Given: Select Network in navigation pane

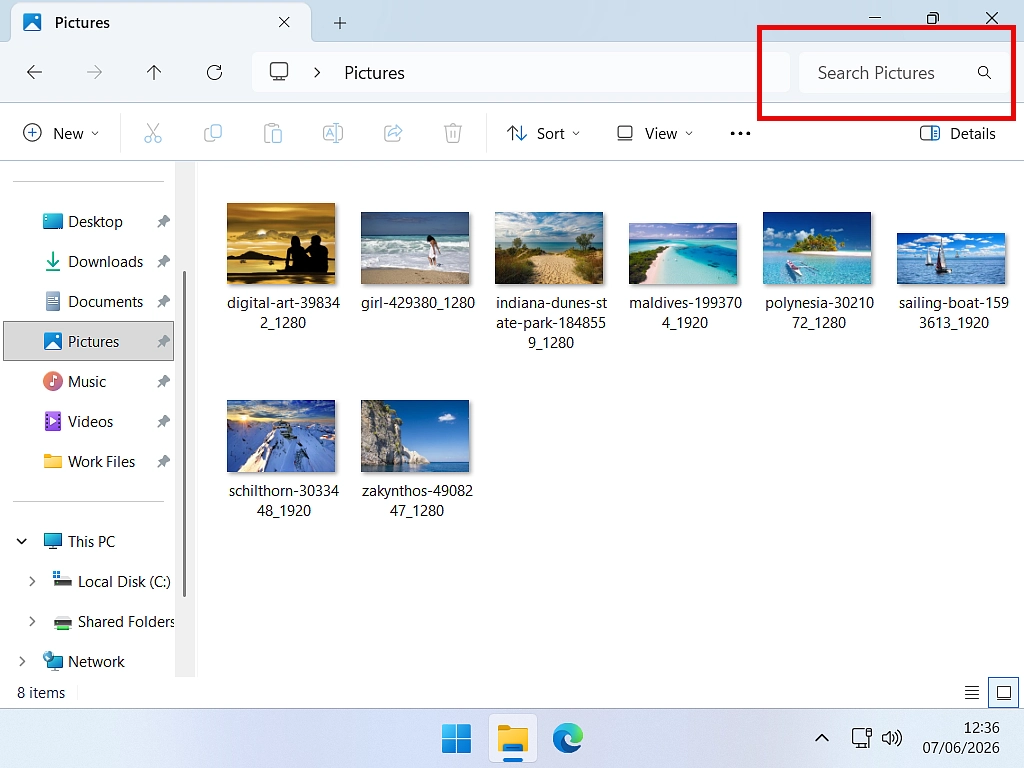Looking at the screenshot, I should point(89,662).
